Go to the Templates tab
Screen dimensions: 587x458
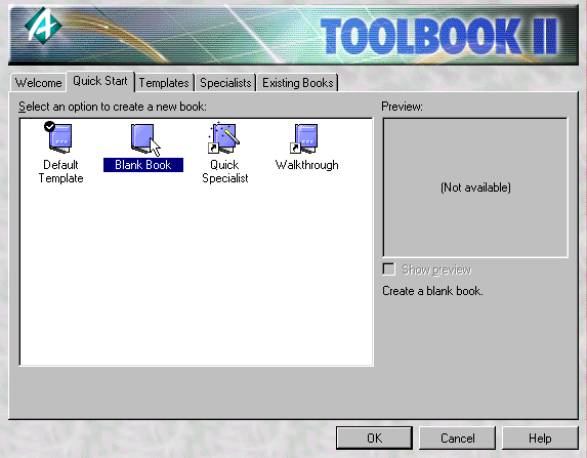[164, 83]
